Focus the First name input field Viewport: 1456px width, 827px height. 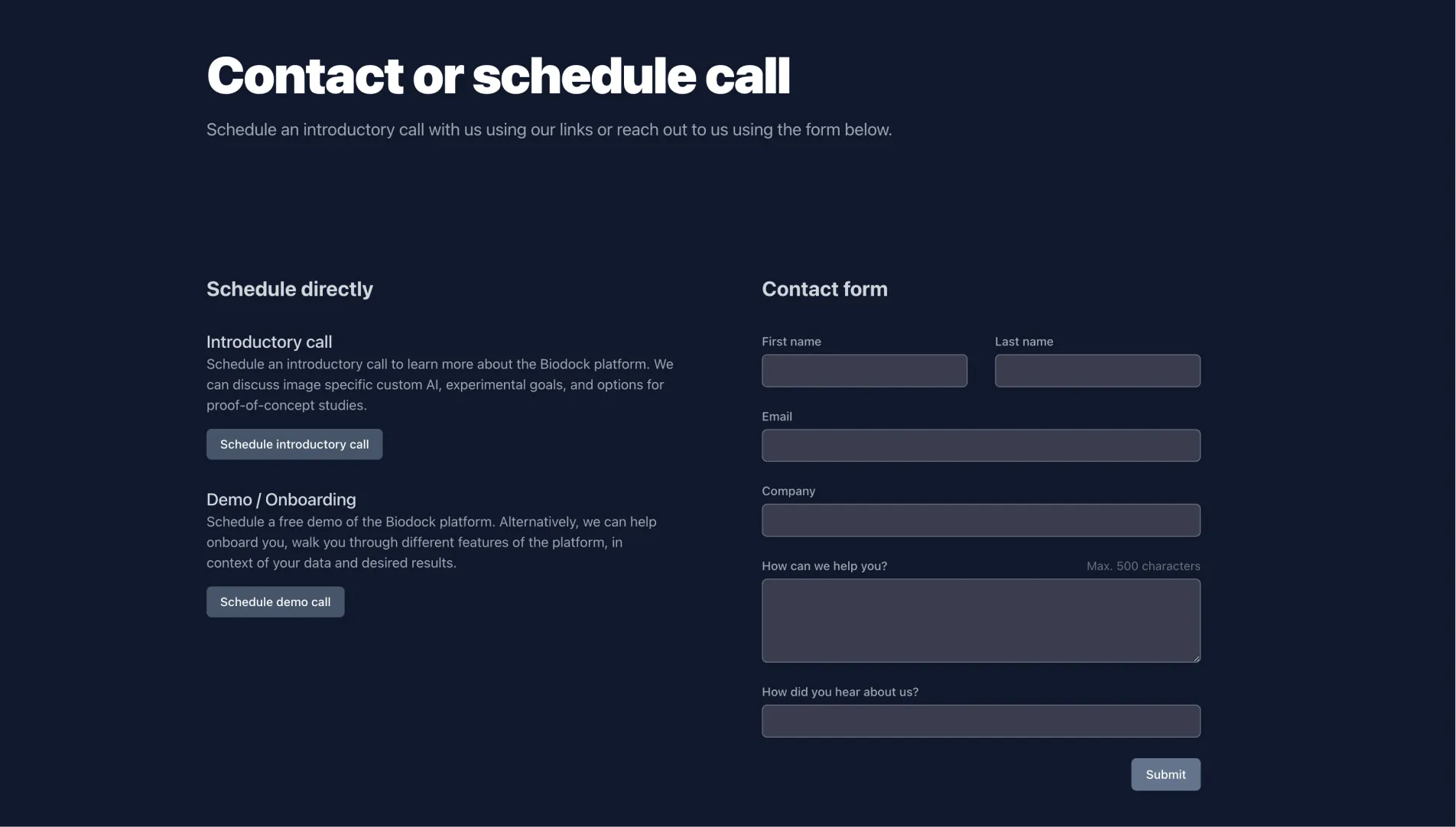(864, 371)
